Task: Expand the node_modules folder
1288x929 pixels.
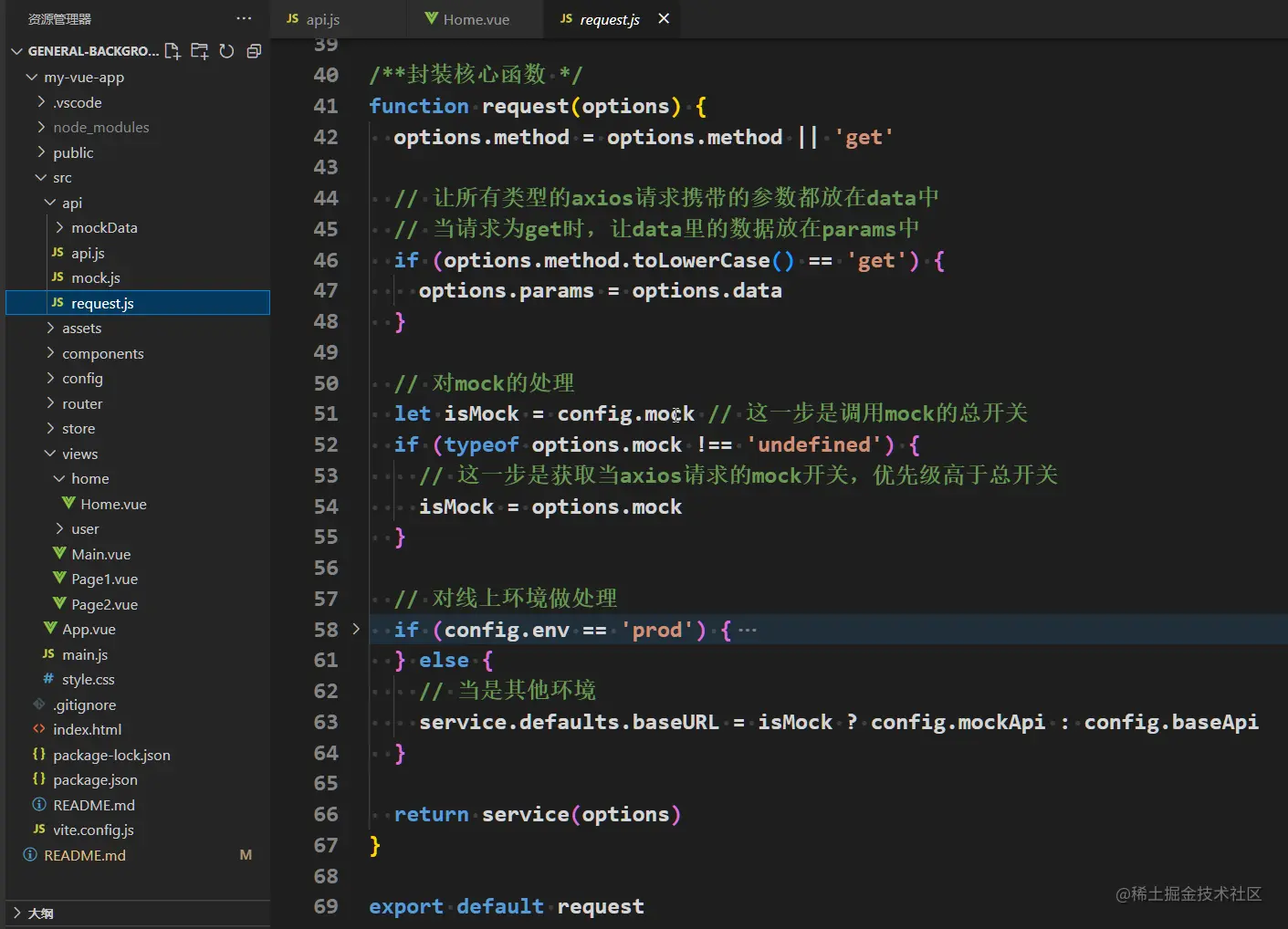Action: coord(100,128)
